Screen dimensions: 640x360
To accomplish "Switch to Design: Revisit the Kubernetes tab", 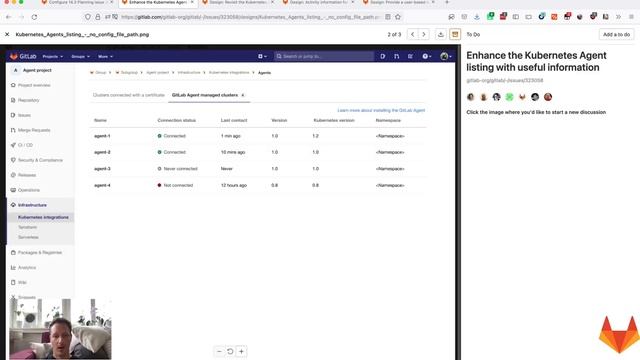I will click(x=239, y=2).
